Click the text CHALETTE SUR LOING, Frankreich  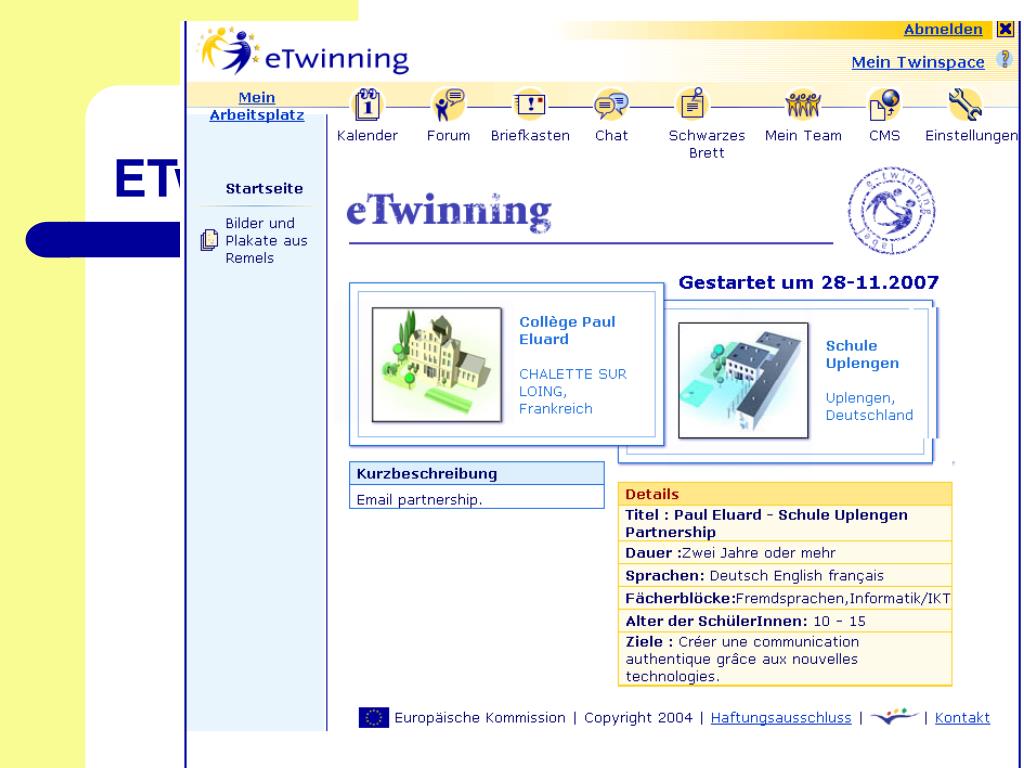(572, 391)
